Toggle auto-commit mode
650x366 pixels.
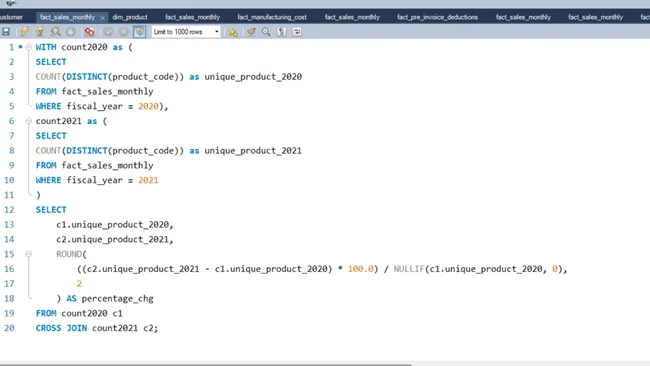(139, 32)
